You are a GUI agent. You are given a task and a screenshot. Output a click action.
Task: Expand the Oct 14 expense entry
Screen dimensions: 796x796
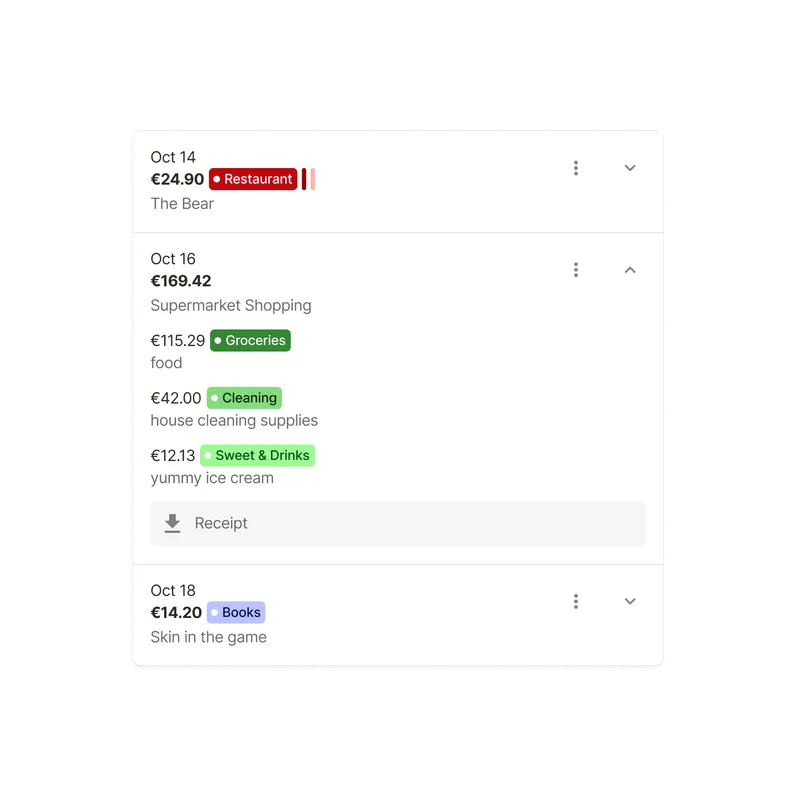pos(630,168)
